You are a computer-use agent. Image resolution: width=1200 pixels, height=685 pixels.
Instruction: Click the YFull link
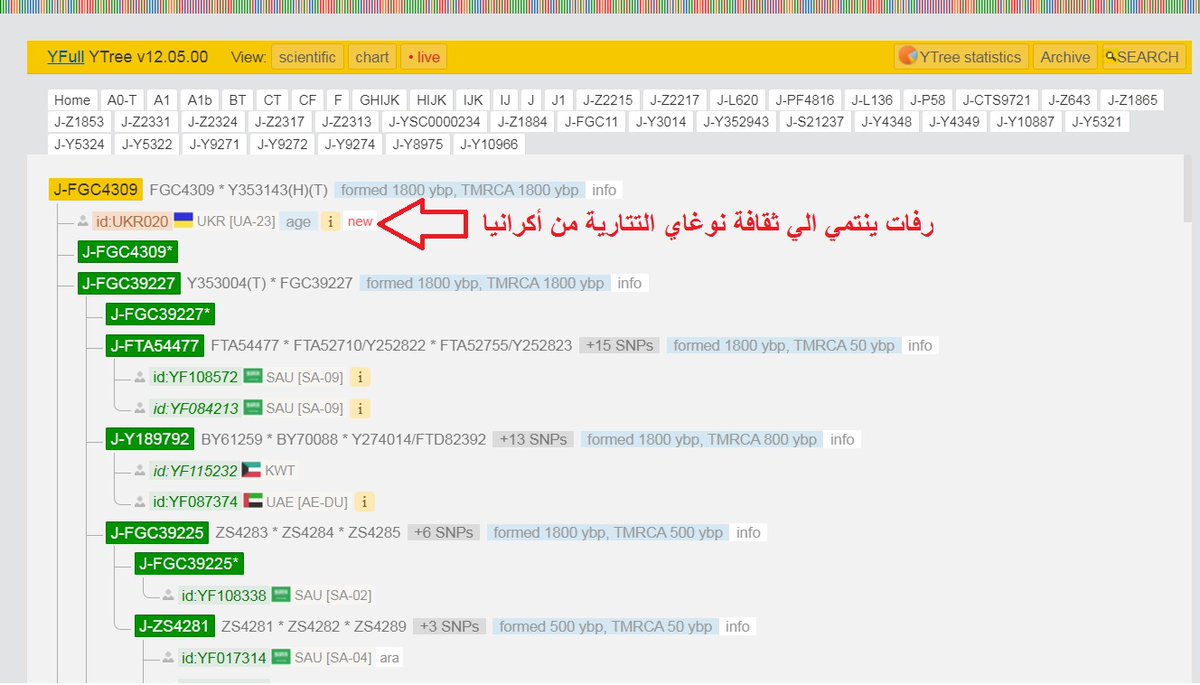click(64, 57)
